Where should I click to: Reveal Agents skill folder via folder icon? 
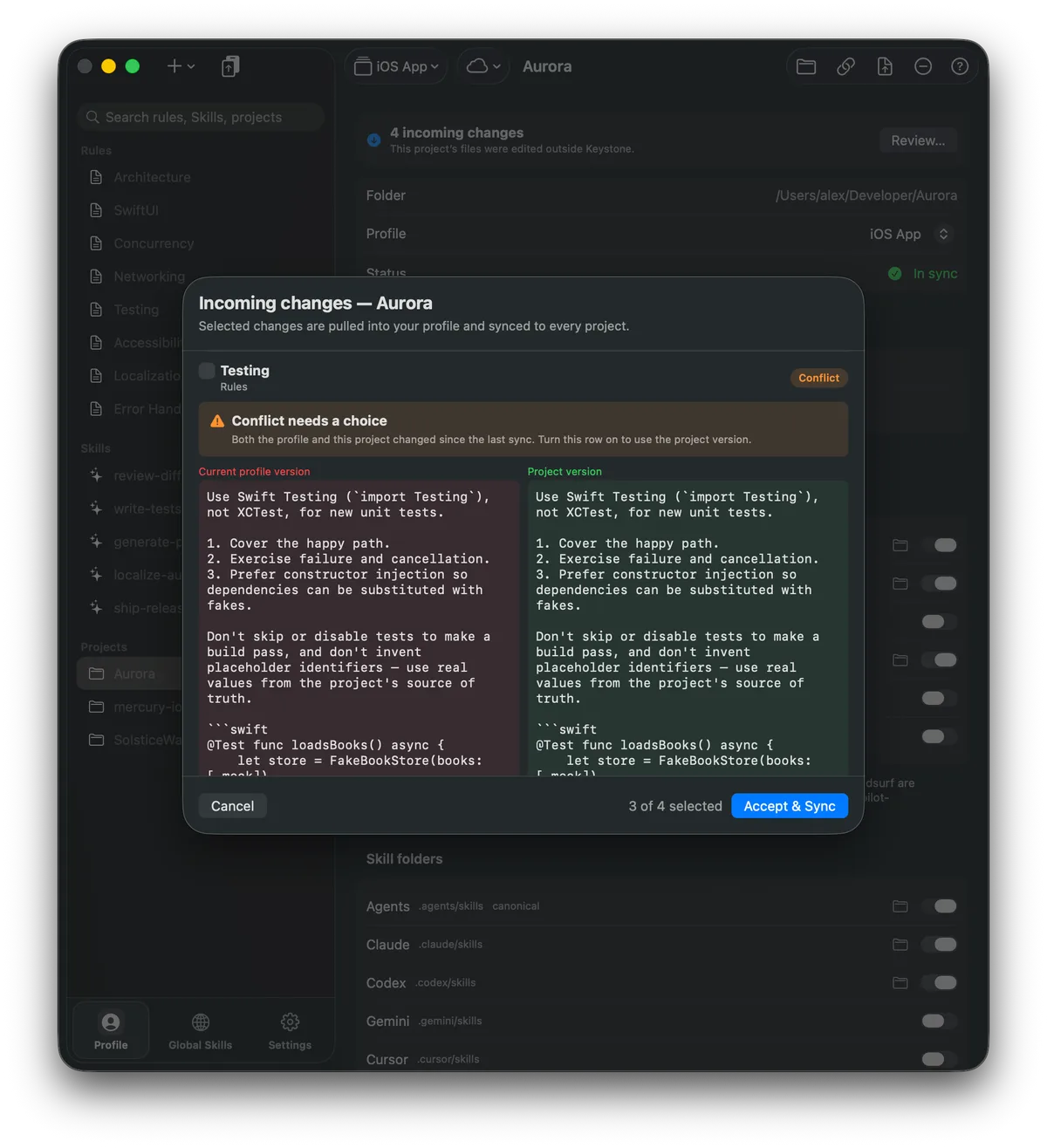(x=900, y=906)
